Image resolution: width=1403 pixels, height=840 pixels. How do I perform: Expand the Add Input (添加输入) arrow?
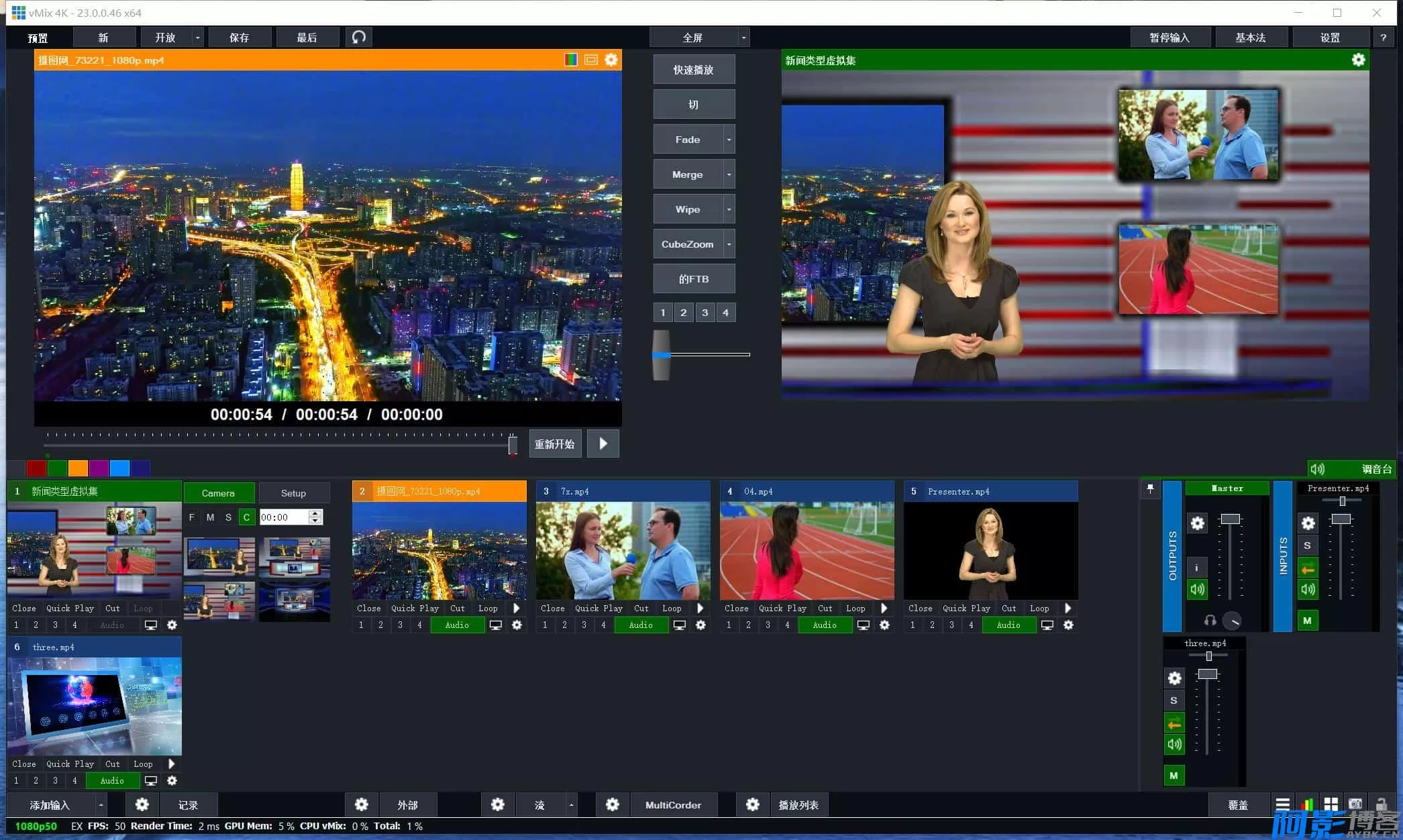coord(101,804)
